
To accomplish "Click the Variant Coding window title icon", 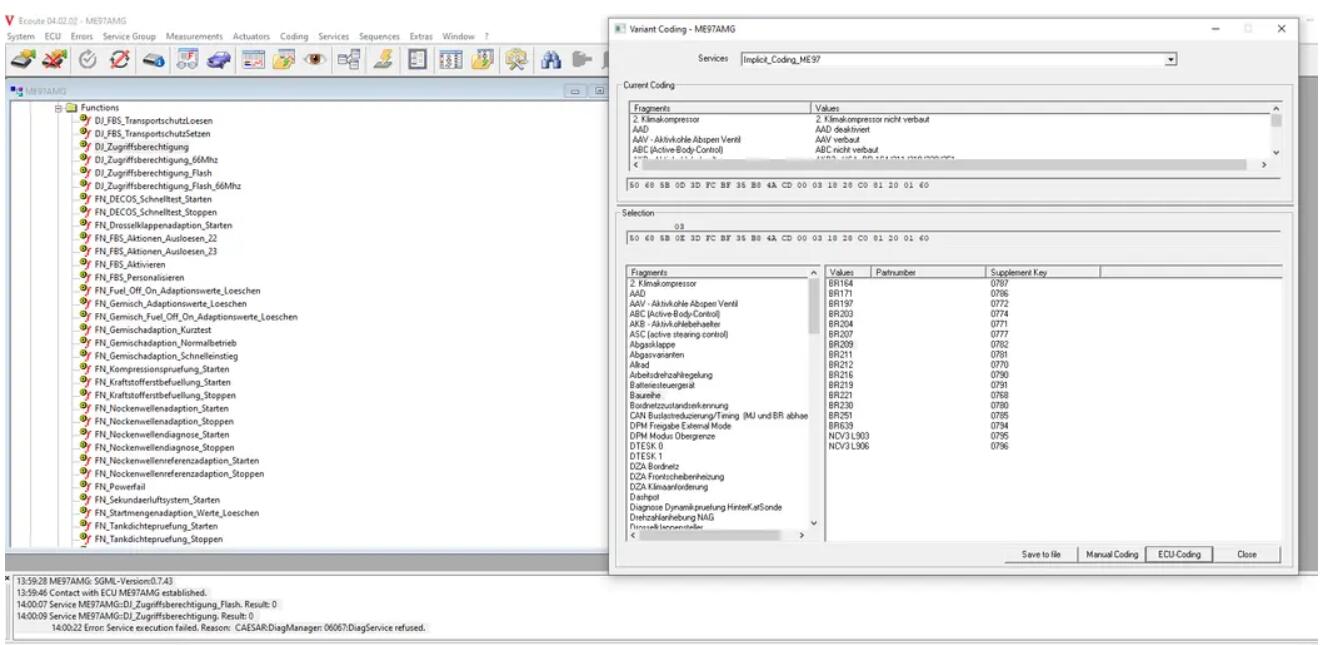I will [621, 29].
